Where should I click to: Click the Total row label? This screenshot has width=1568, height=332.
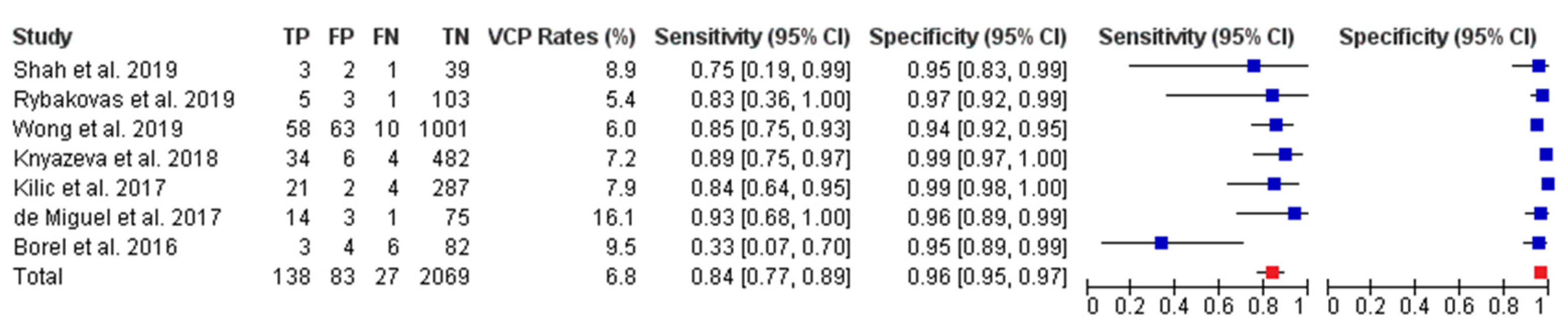38,277
